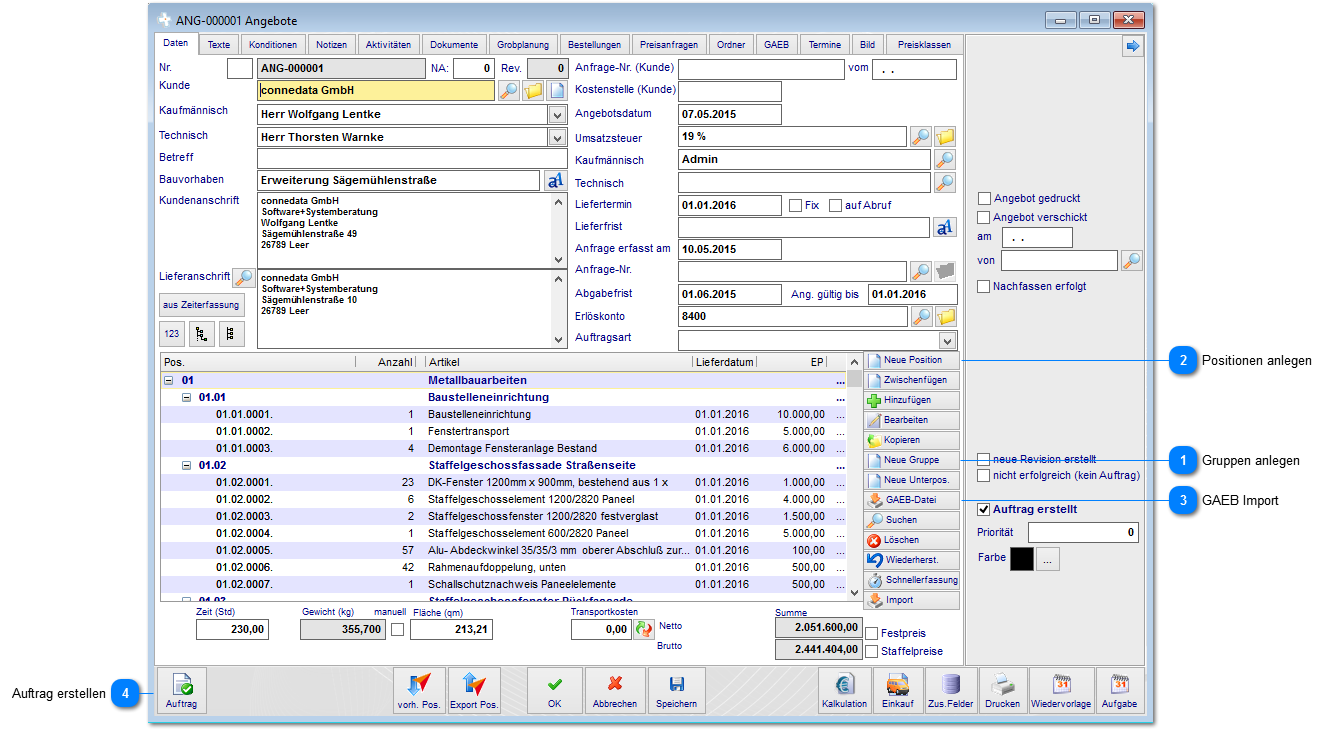Click the Betreff input field
Image resolution: width=1328 pixels, height=731 pixels.
coord(412,159)
